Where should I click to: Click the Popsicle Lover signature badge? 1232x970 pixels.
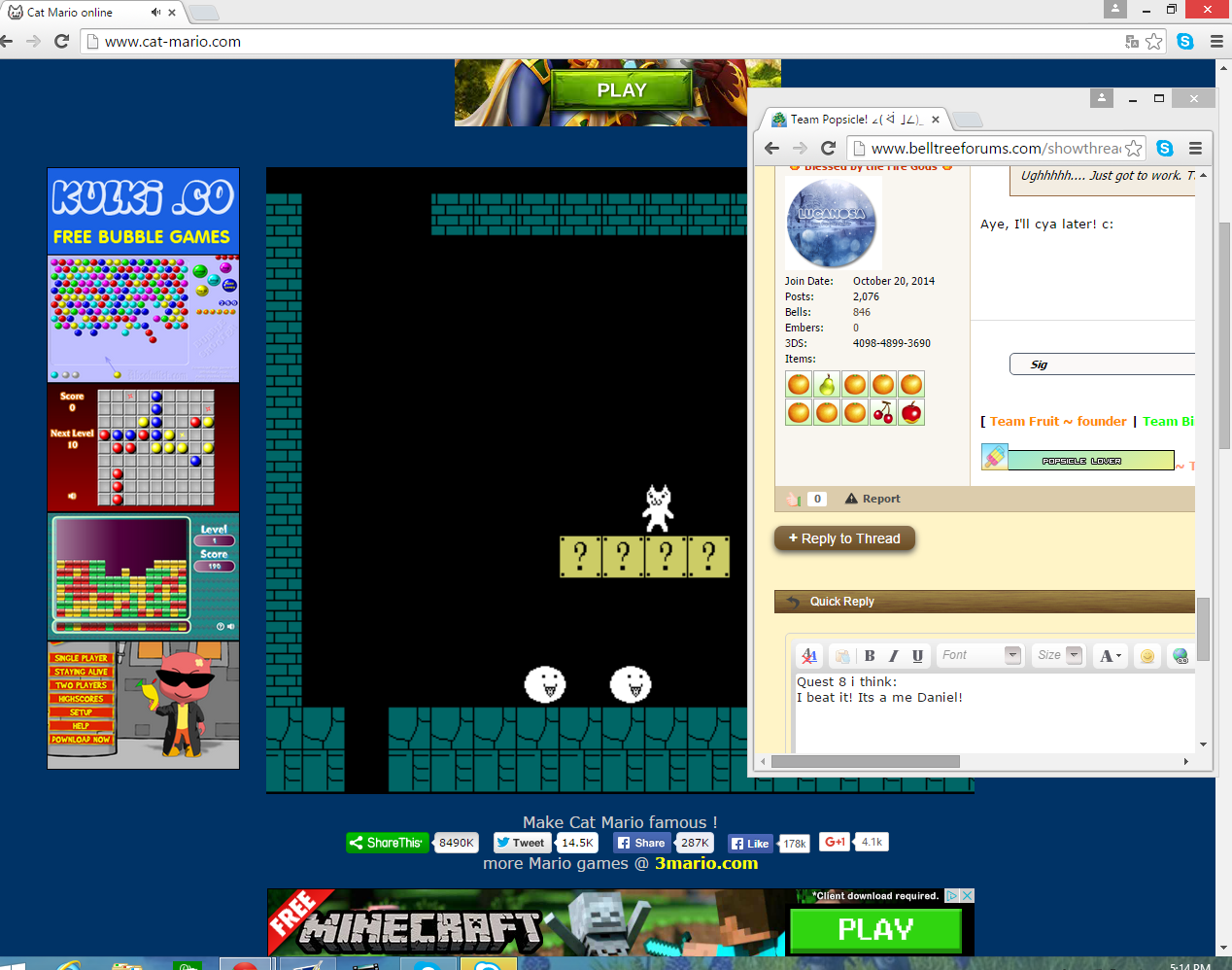click(x=1078, y=459)
